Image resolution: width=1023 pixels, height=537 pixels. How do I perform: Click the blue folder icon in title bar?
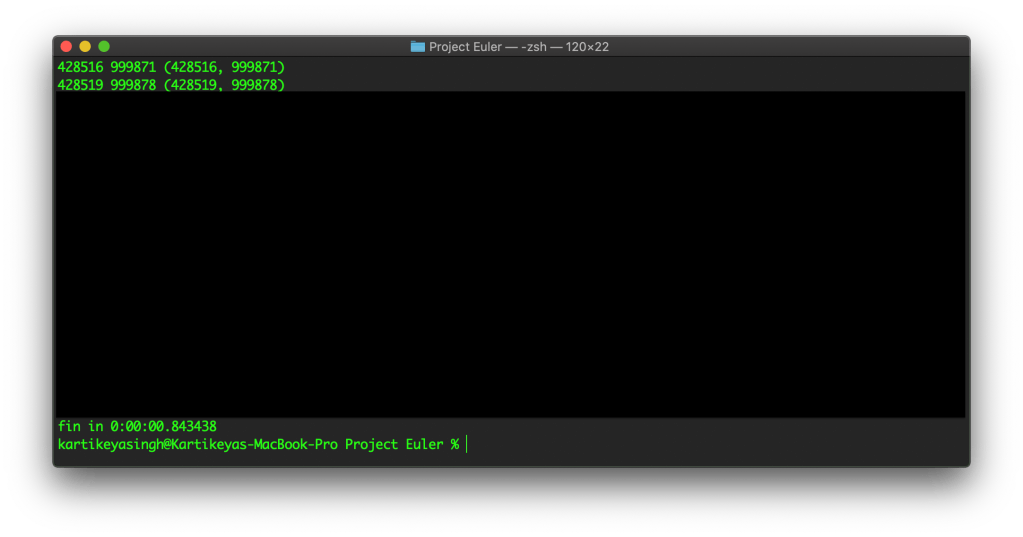pos(418,47)
